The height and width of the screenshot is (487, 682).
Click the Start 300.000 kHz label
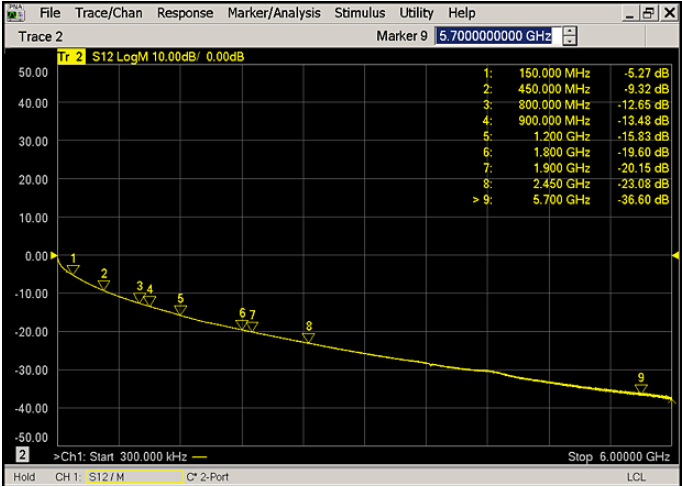point(138,457)
